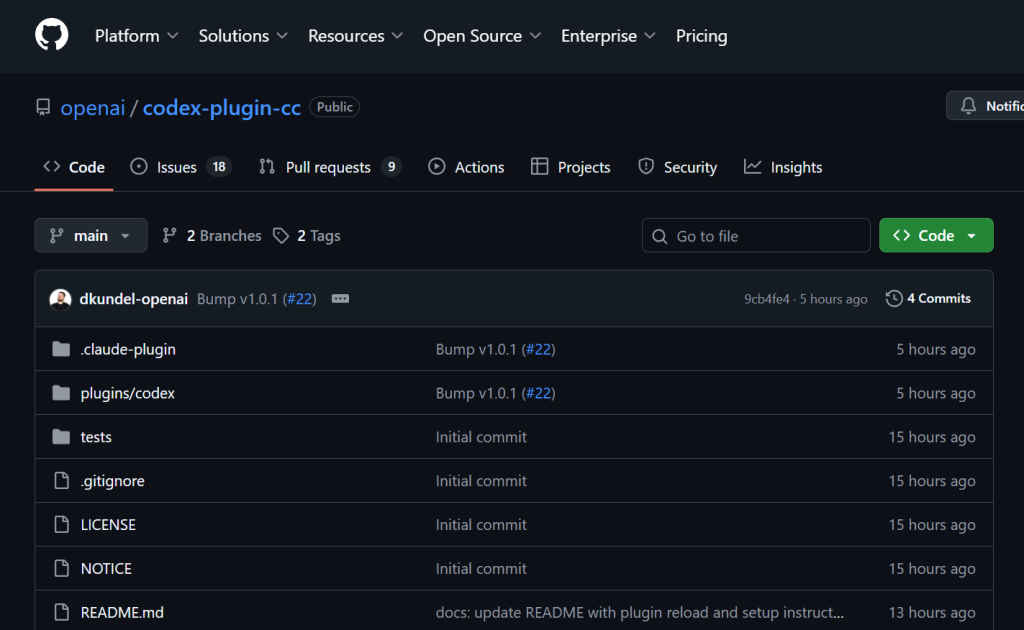View the 2 Tags list
The image size is (1024, 630).
(x=308, y=236)
